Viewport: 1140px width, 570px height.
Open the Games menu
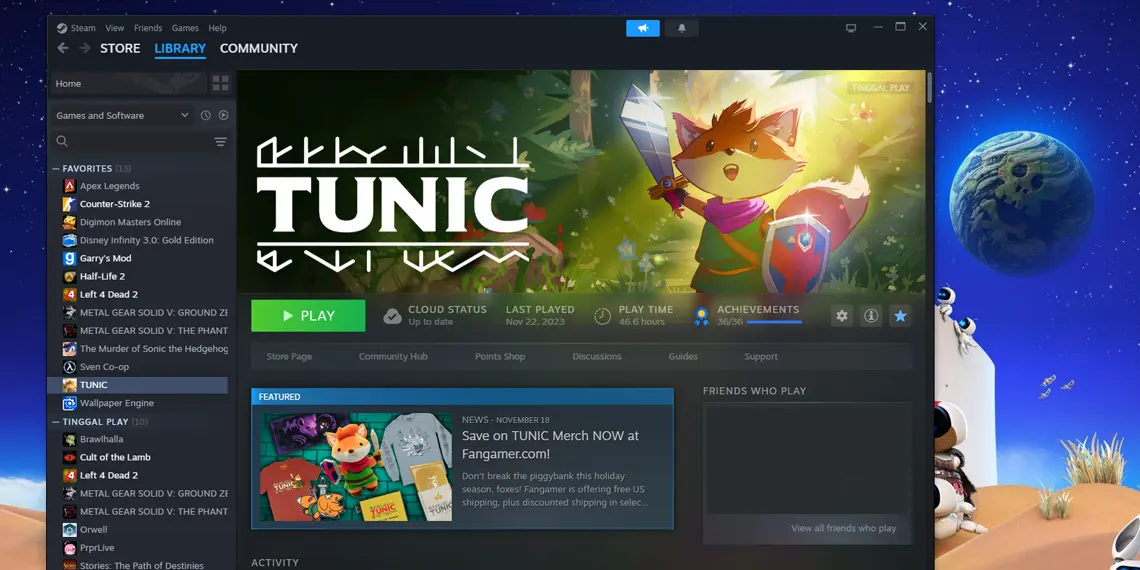(185, 28)
